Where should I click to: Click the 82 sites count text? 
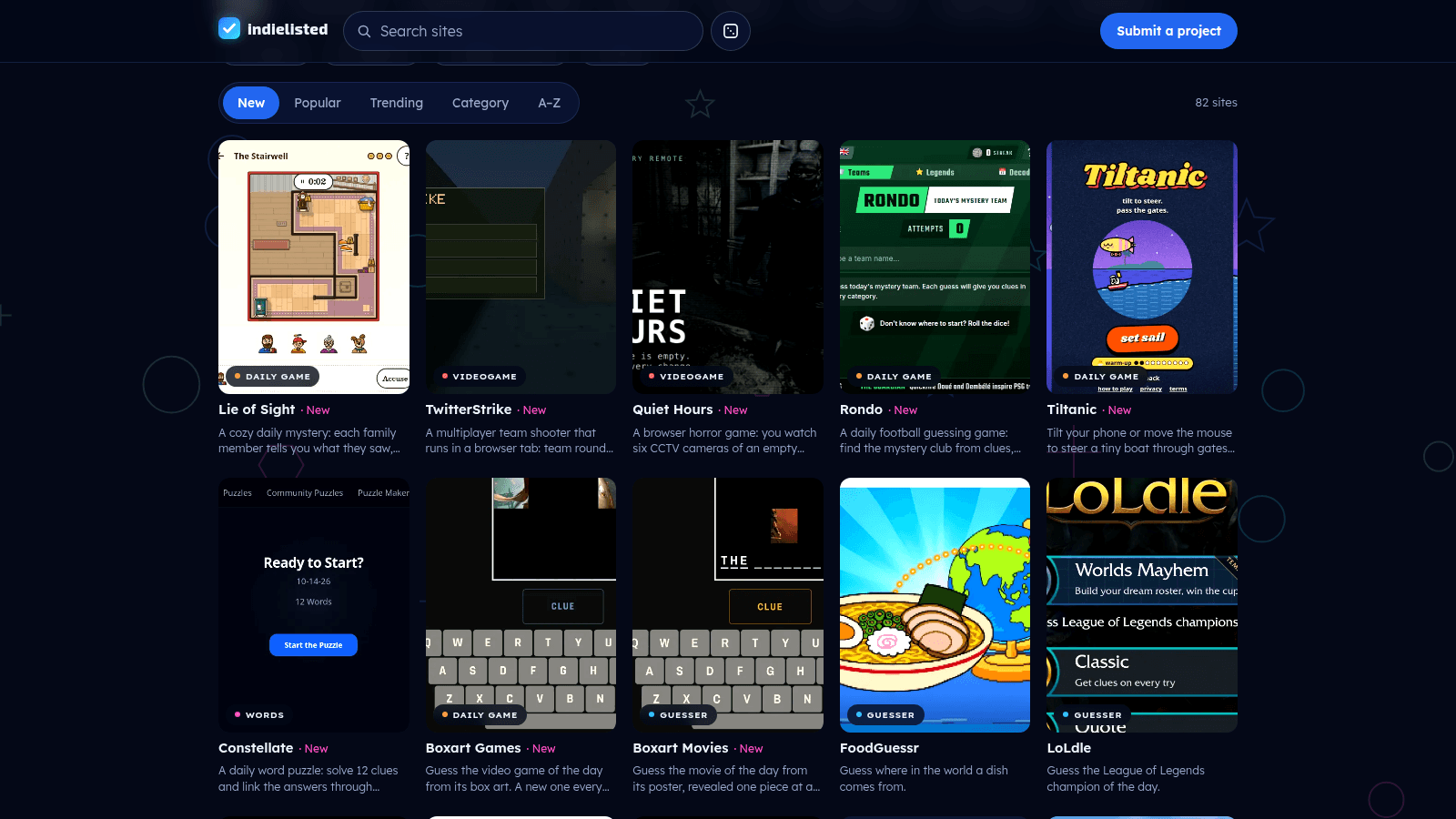1216,103
